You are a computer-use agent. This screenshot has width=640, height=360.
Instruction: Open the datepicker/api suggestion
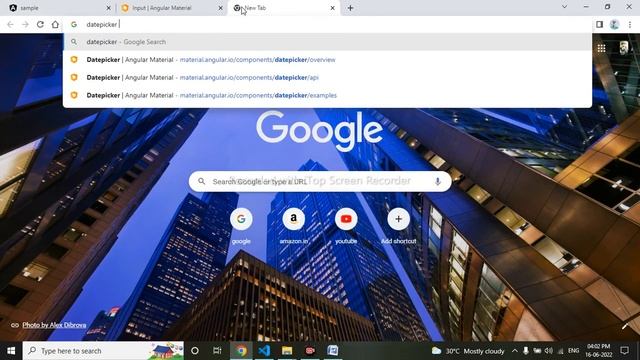pos(327,77)
